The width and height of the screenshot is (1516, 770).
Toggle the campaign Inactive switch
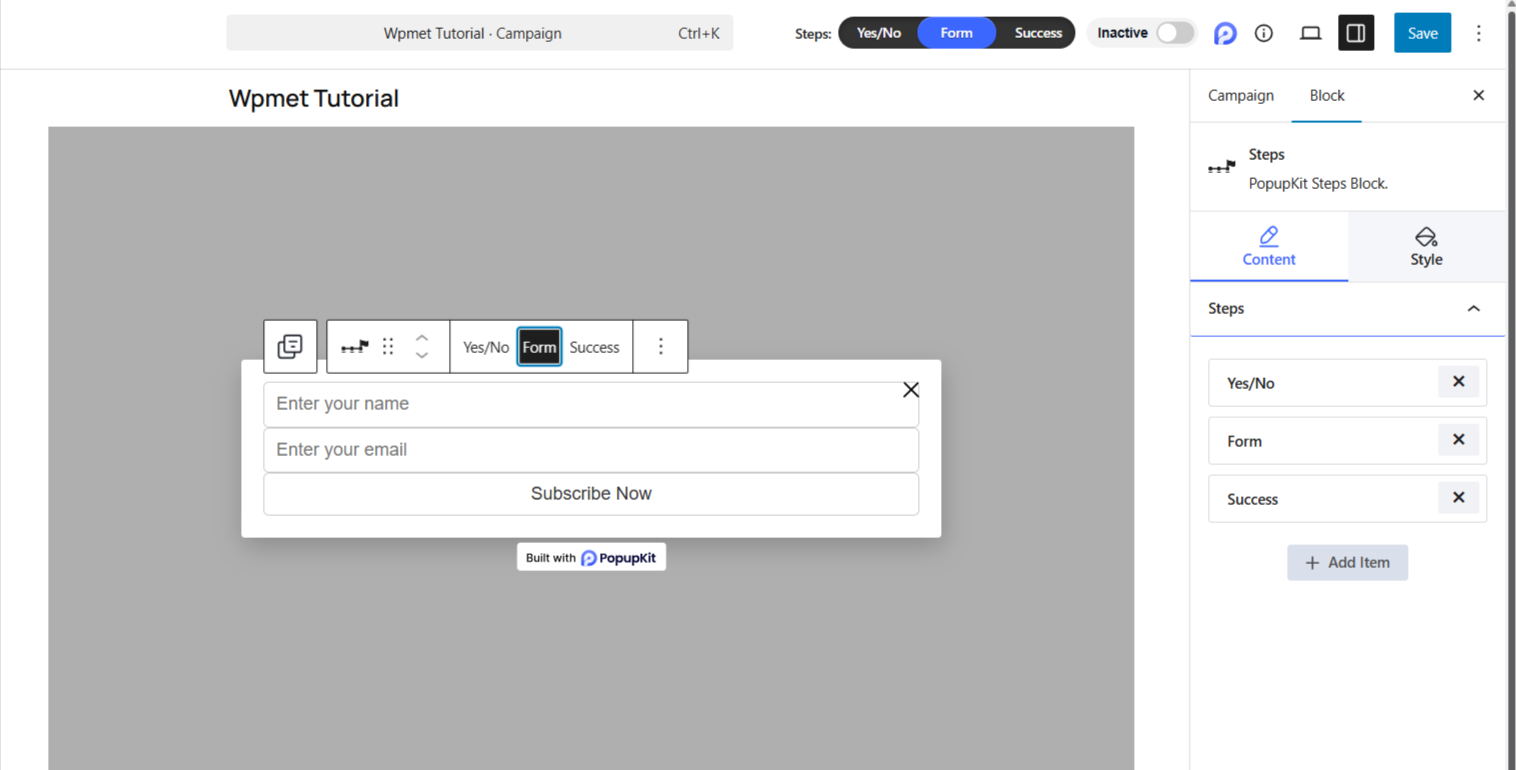(x=1170, y=32)
